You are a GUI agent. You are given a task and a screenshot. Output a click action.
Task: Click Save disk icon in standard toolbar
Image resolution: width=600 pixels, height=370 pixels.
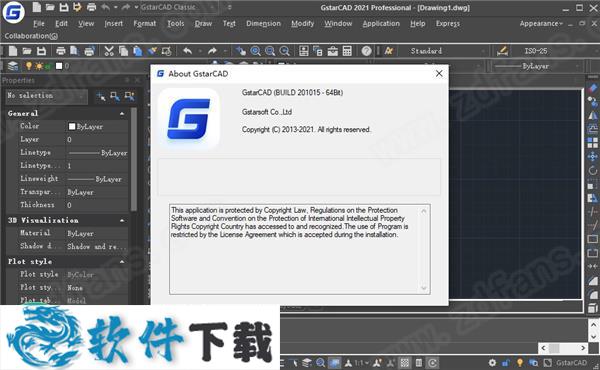click(41, 51)
